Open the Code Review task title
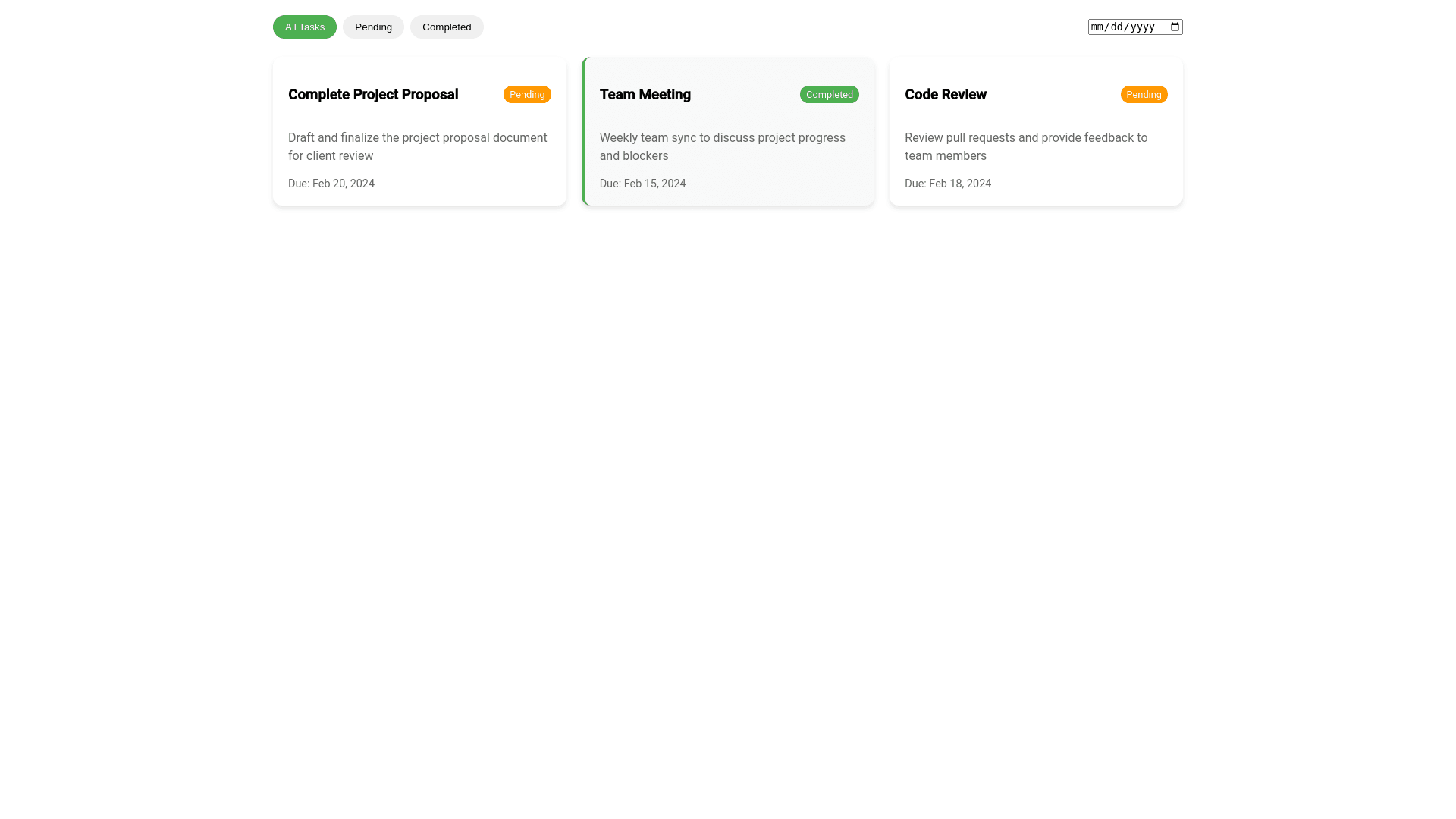This screenshot has width=1456, height=819. point(945,95)
